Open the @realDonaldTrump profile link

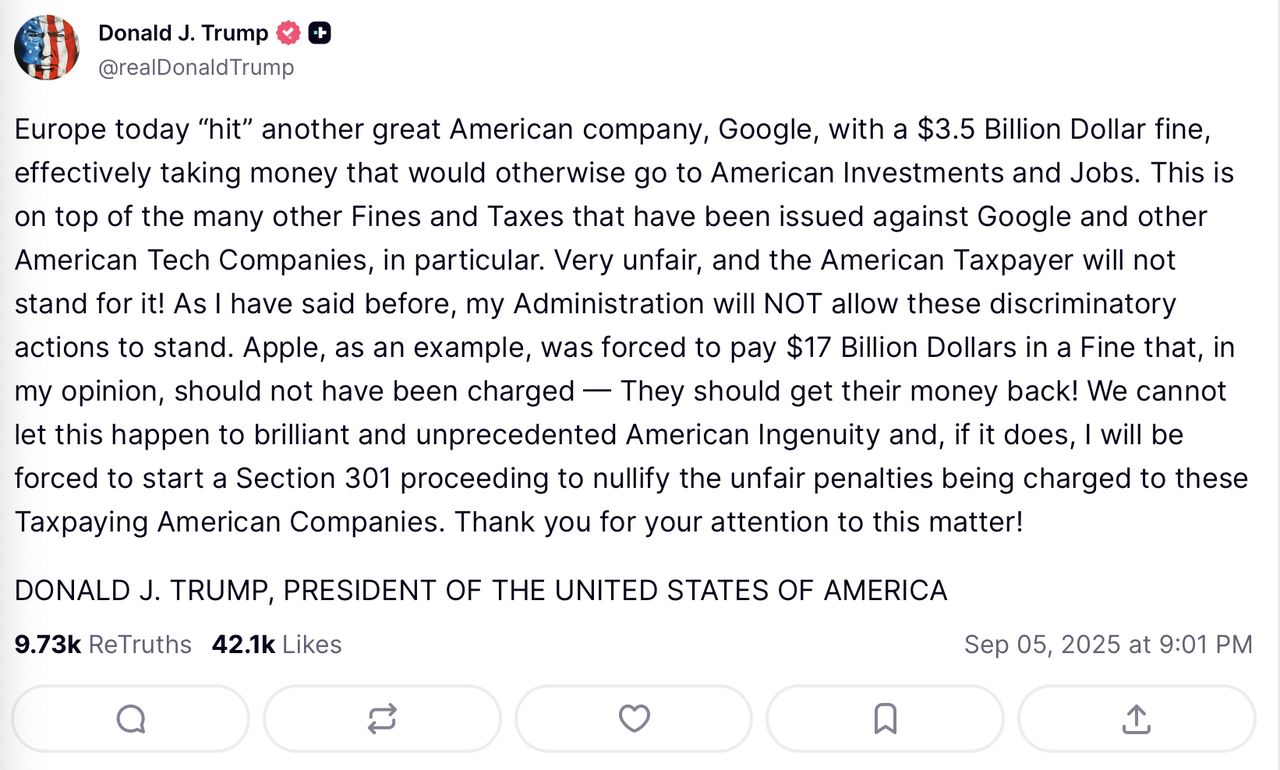(x=195, y=67)
